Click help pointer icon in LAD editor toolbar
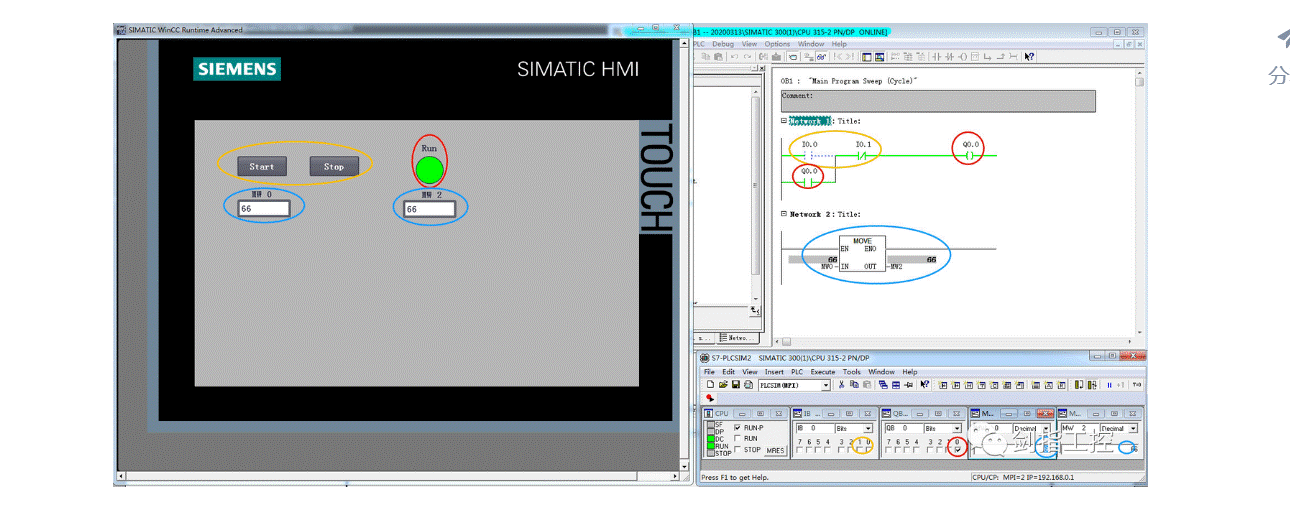The image size is (1290, 512). (x=1029, y=57)
